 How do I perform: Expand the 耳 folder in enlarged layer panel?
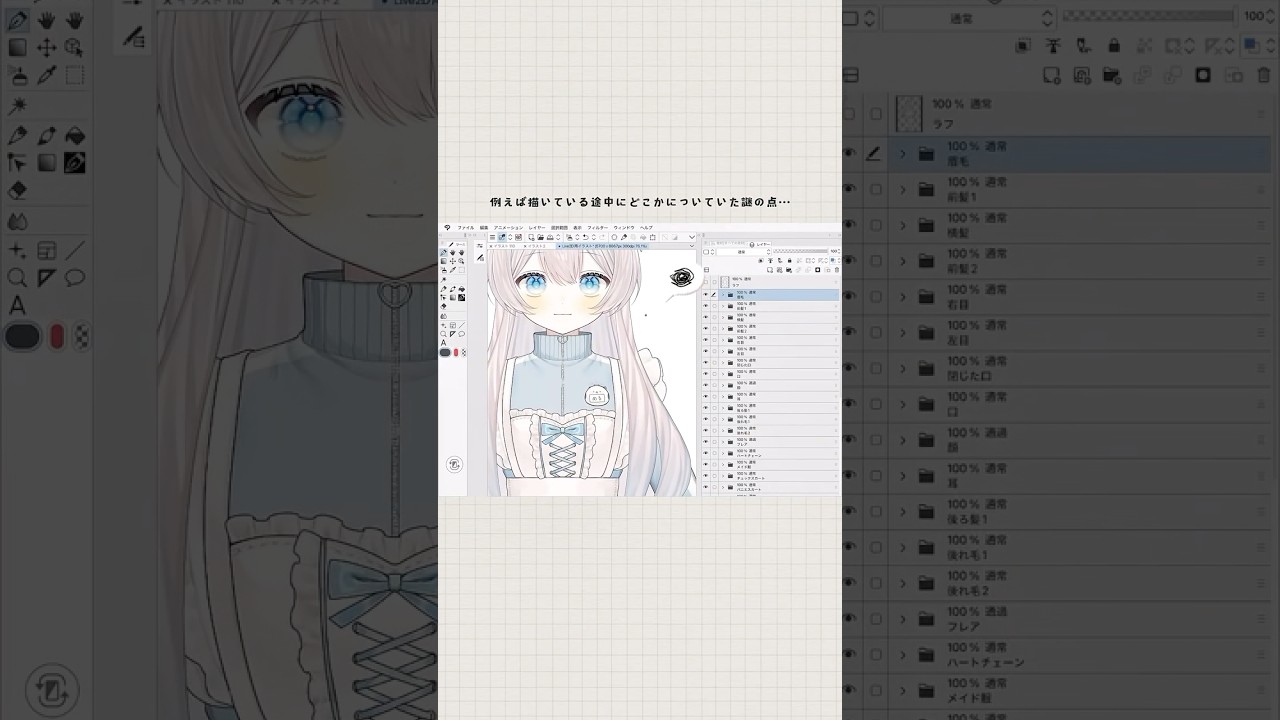903,476
